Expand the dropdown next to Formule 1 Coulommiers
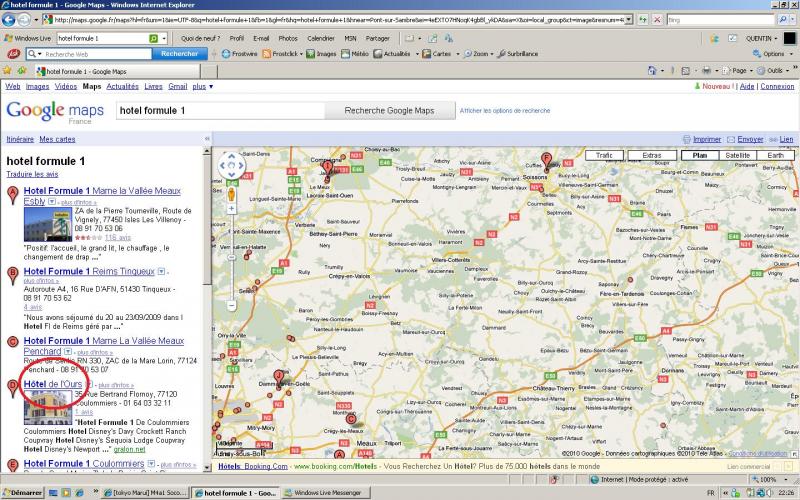Viewport: 800px width, 500px height. point(151,464)
